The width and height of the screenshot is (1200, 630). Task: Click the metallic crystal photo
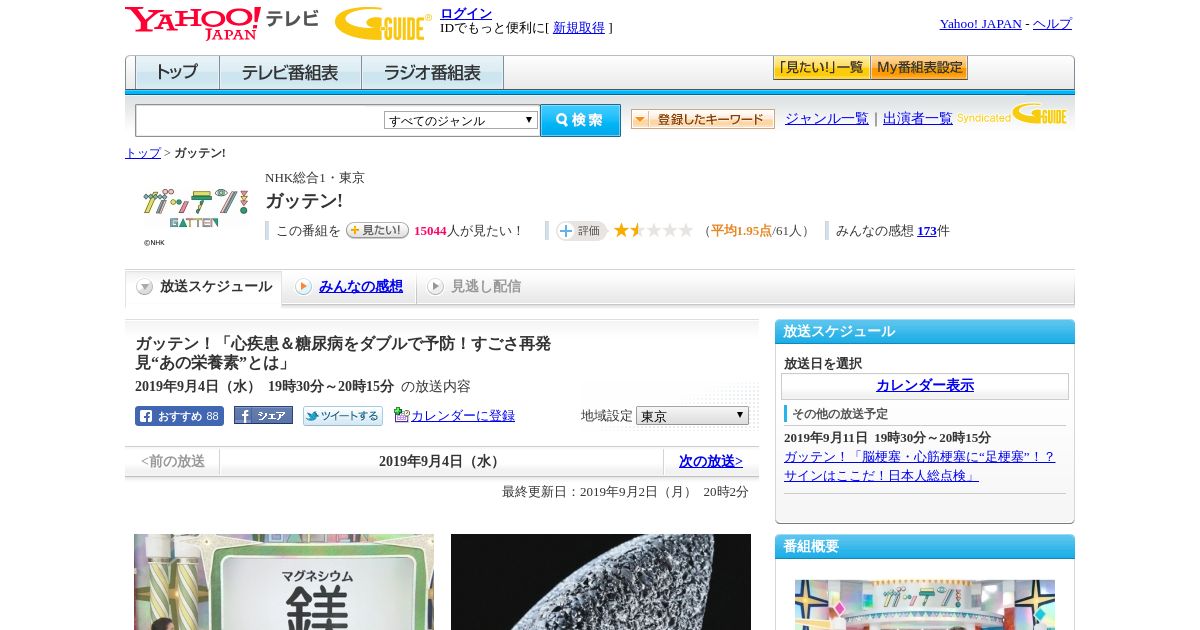pos(601,582)
